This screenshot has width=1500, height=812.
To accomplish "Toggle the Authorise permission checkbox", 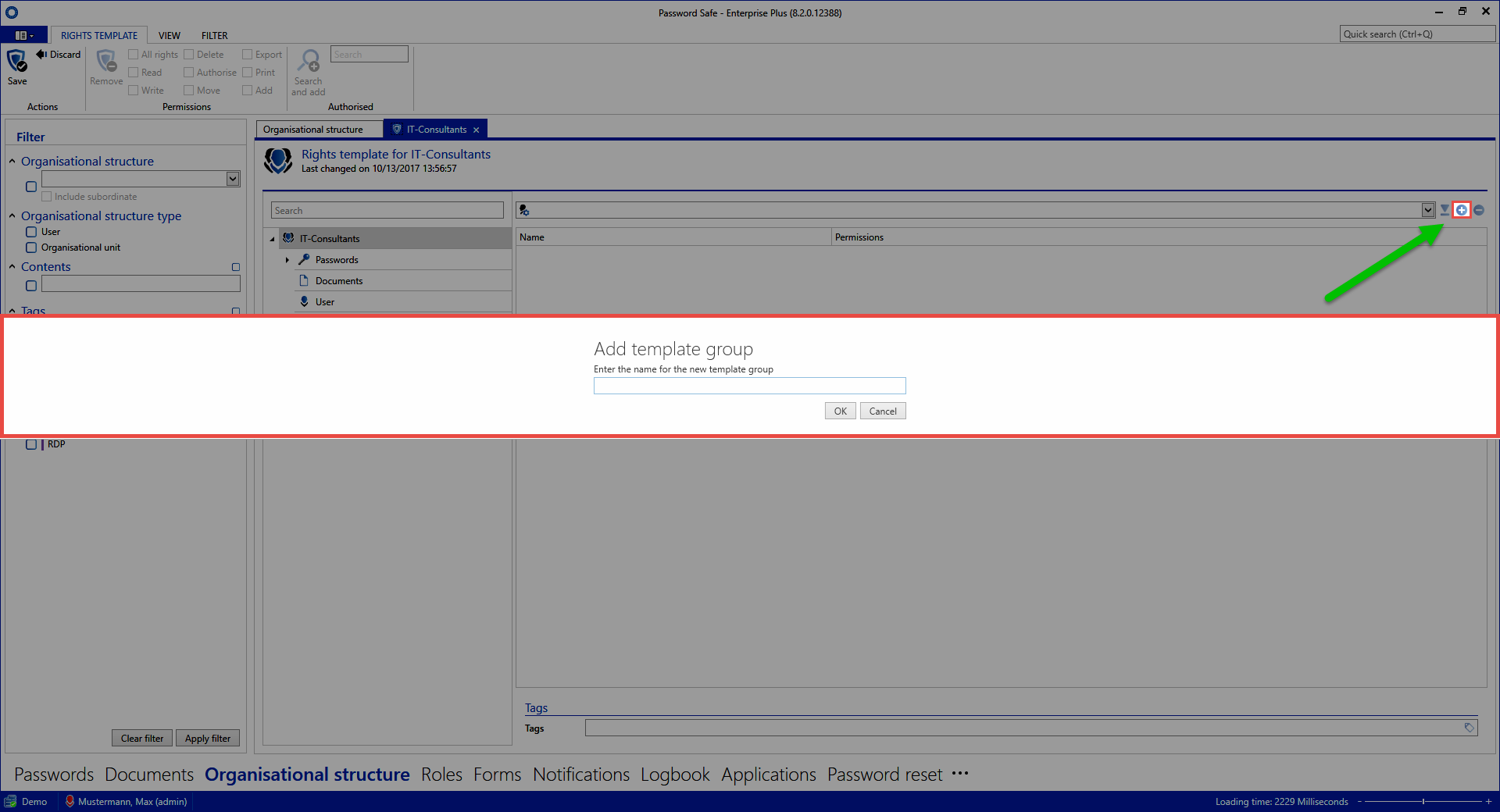I will tap(188, 73).
